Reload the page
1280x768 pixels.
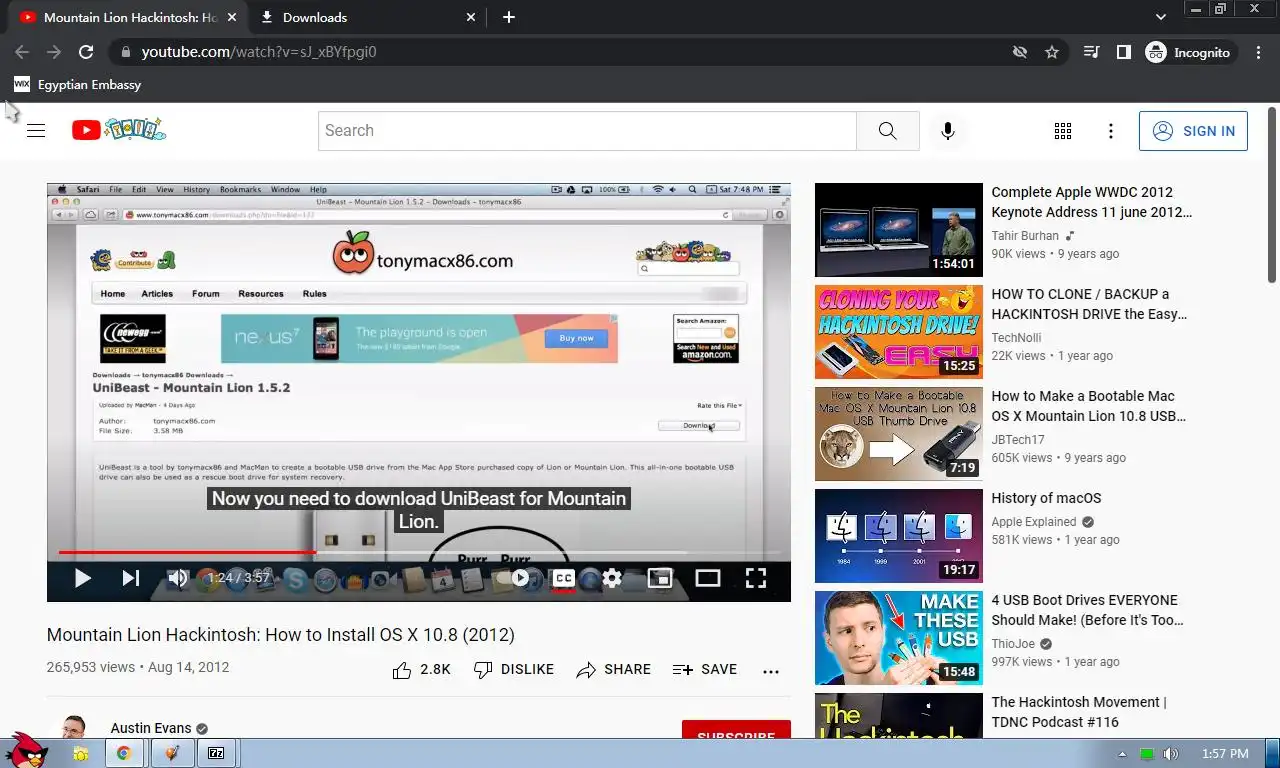pyautogui.click(x=86, y=52)
